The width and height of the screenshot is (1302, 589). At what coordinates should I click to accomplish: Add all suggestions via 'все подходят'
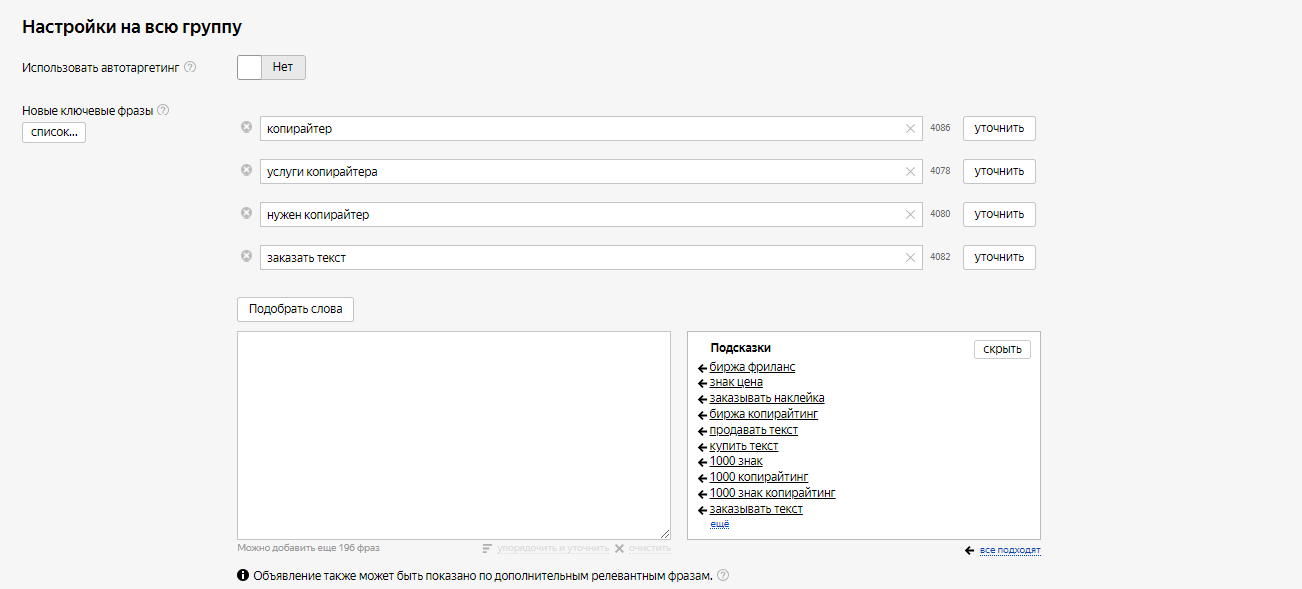(1009, 551)
